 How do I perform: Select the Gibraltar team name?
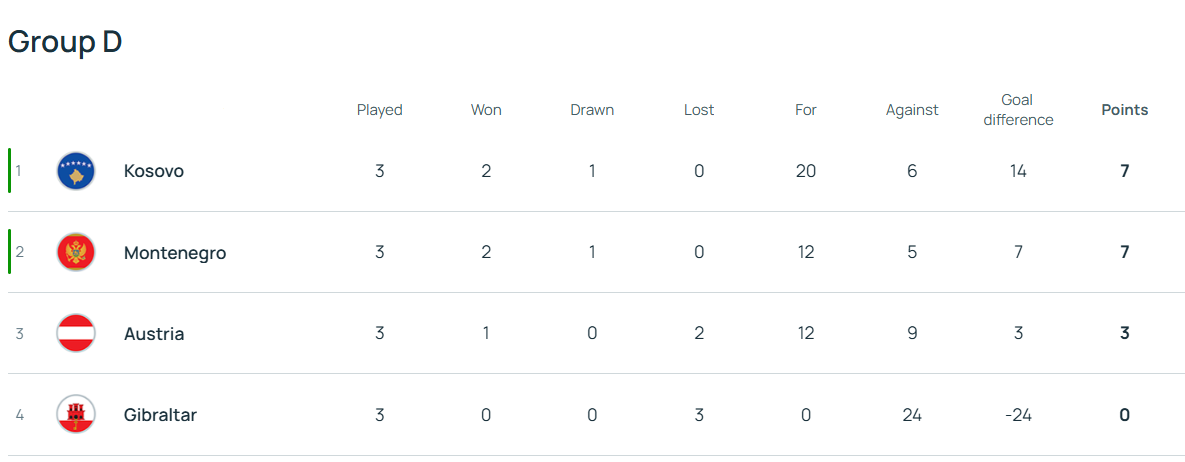click(x=160, y=415)
